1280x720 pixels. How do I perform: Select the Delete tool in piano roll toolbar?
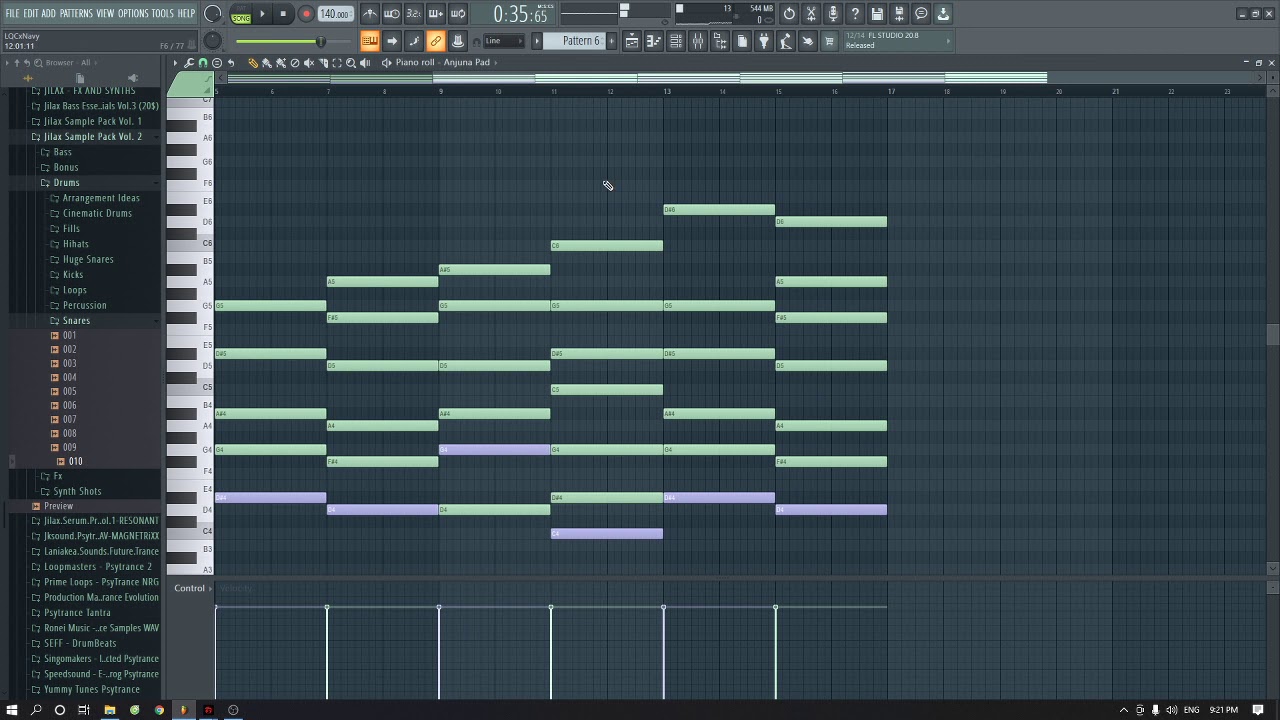(x=295, y=63)
